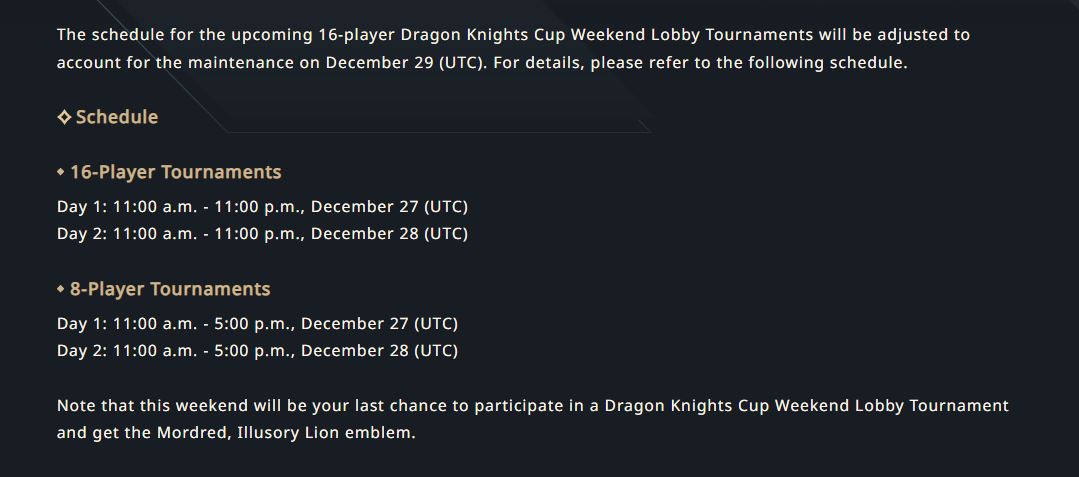
Task: Click the 8-Player Tournaments subheading
Action: coord(170,289)
